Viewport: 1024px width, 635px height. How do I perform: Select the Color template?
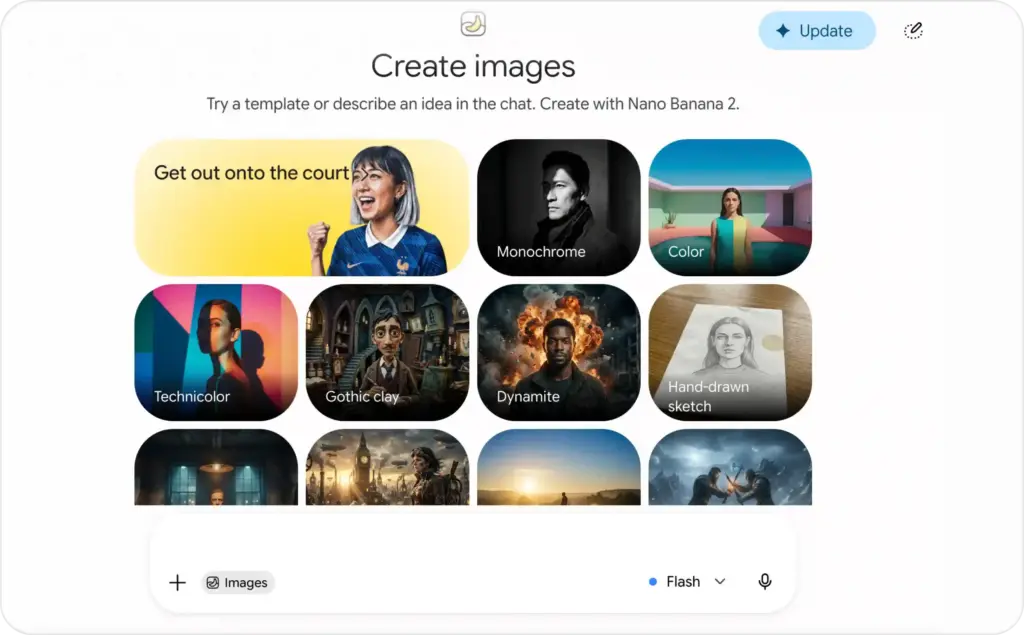(x=730, y=208)
